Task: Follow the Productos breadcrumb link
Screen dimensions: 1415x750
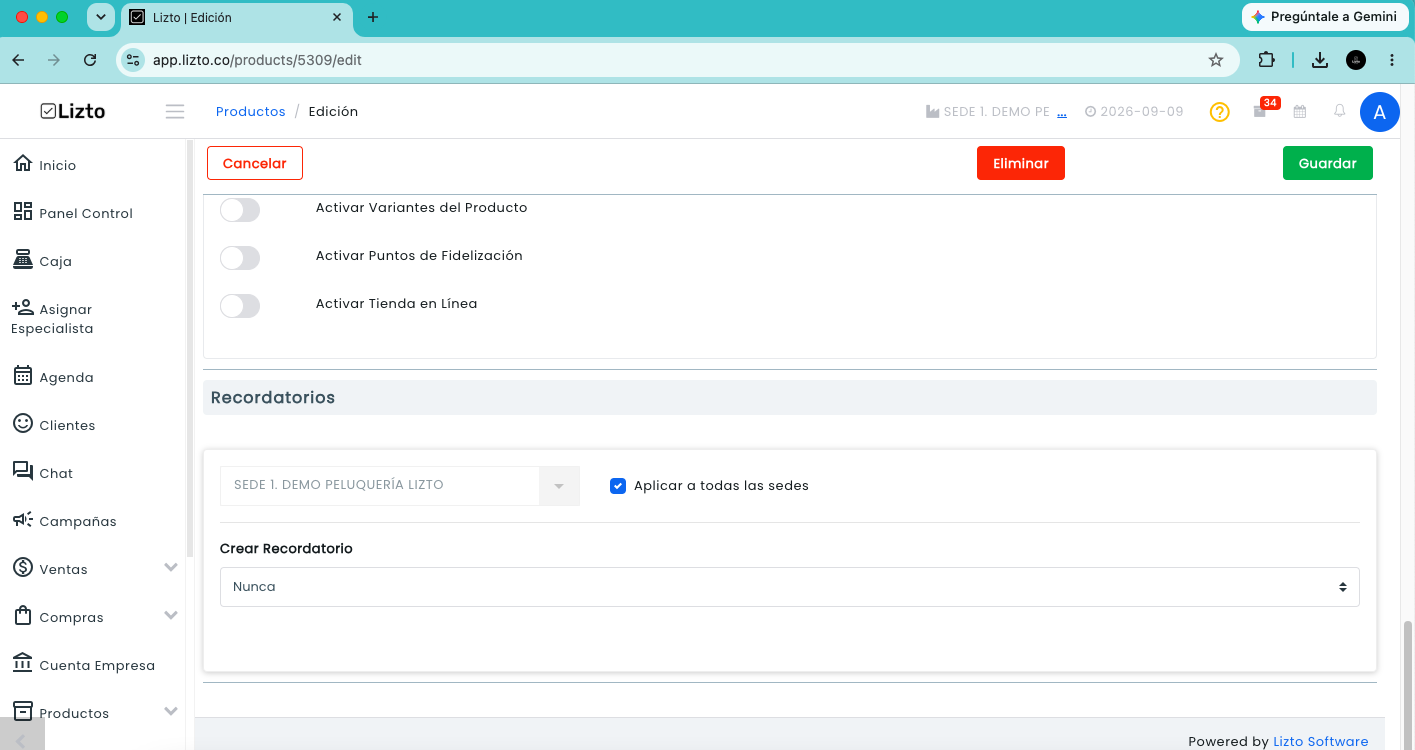Action: click(251, 112)
